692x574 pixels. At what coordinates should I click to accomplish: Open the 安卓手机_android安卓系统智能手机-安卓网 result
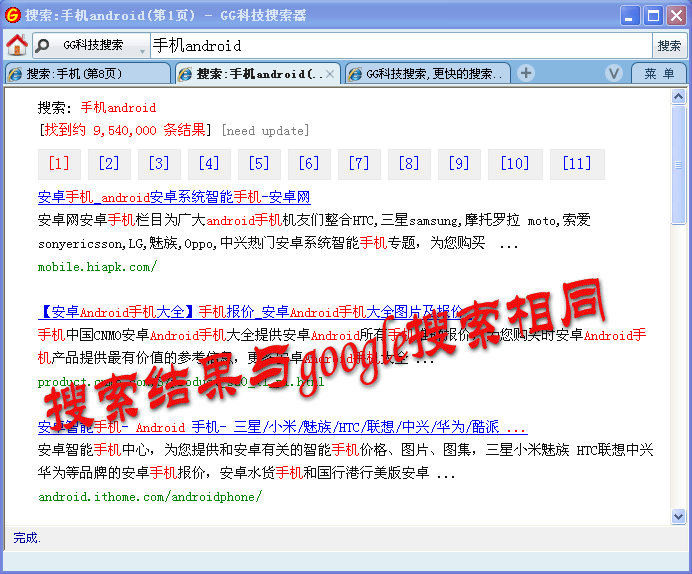pyautogui.click(x=174, y=198)
